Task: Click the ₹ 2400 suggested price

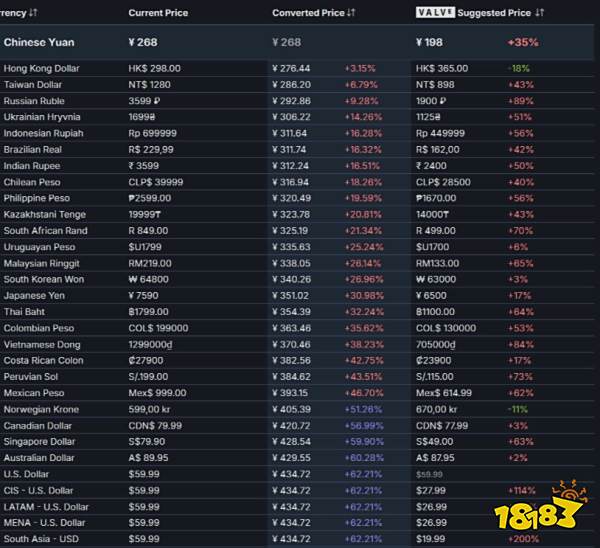Action: pos(431,166)
